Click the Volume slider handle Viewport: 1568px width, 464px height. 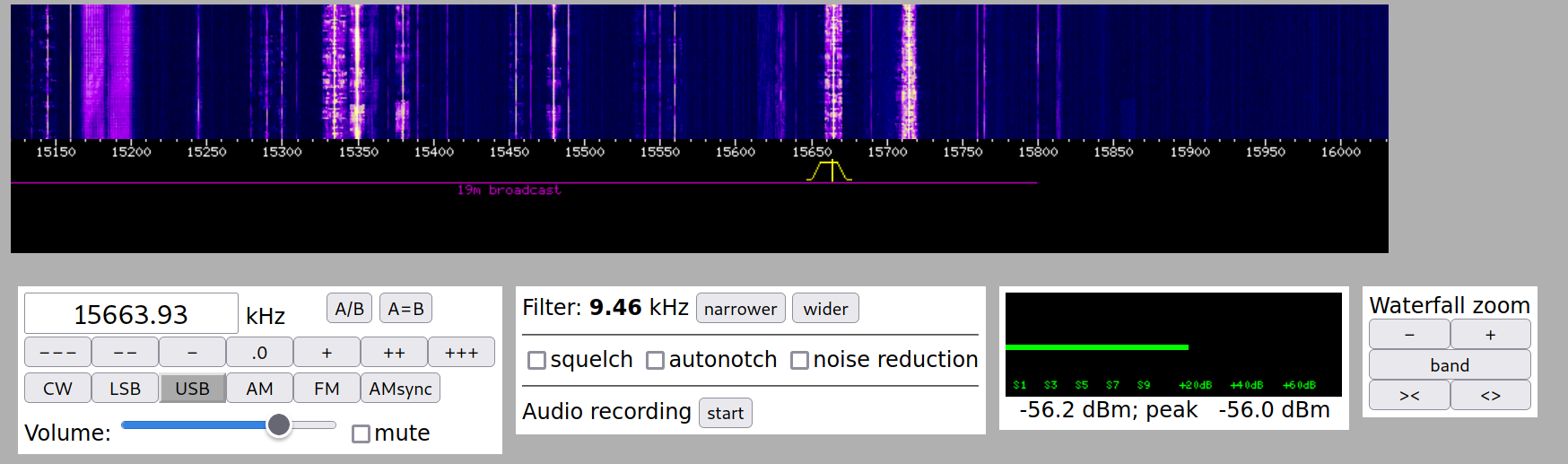click(x=279, y=425)
